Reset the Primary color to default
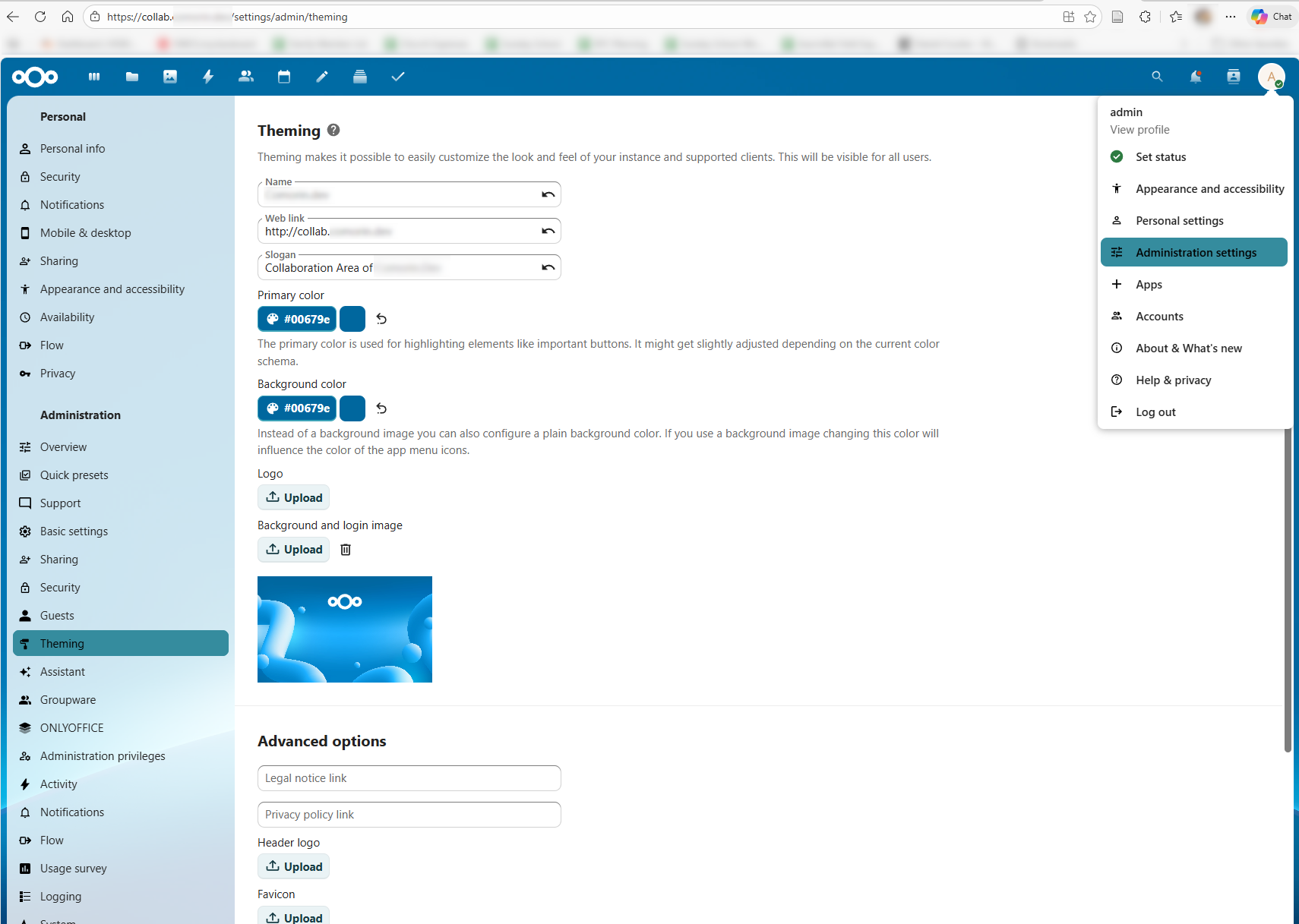This screenshot has height=924, width=1299. 381,320
